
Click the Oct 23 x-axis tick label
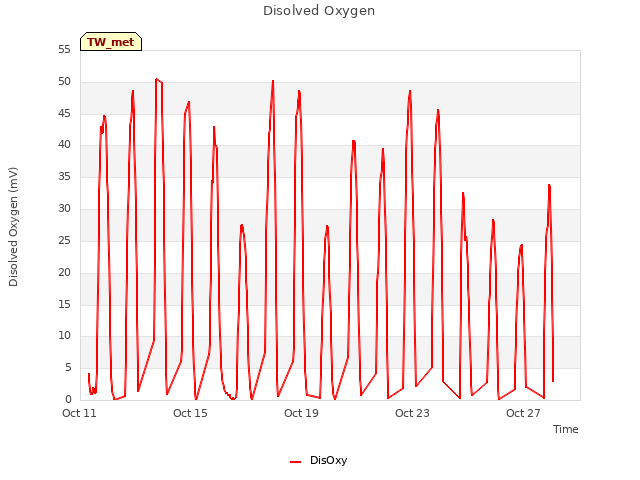(x=412, y=413)
